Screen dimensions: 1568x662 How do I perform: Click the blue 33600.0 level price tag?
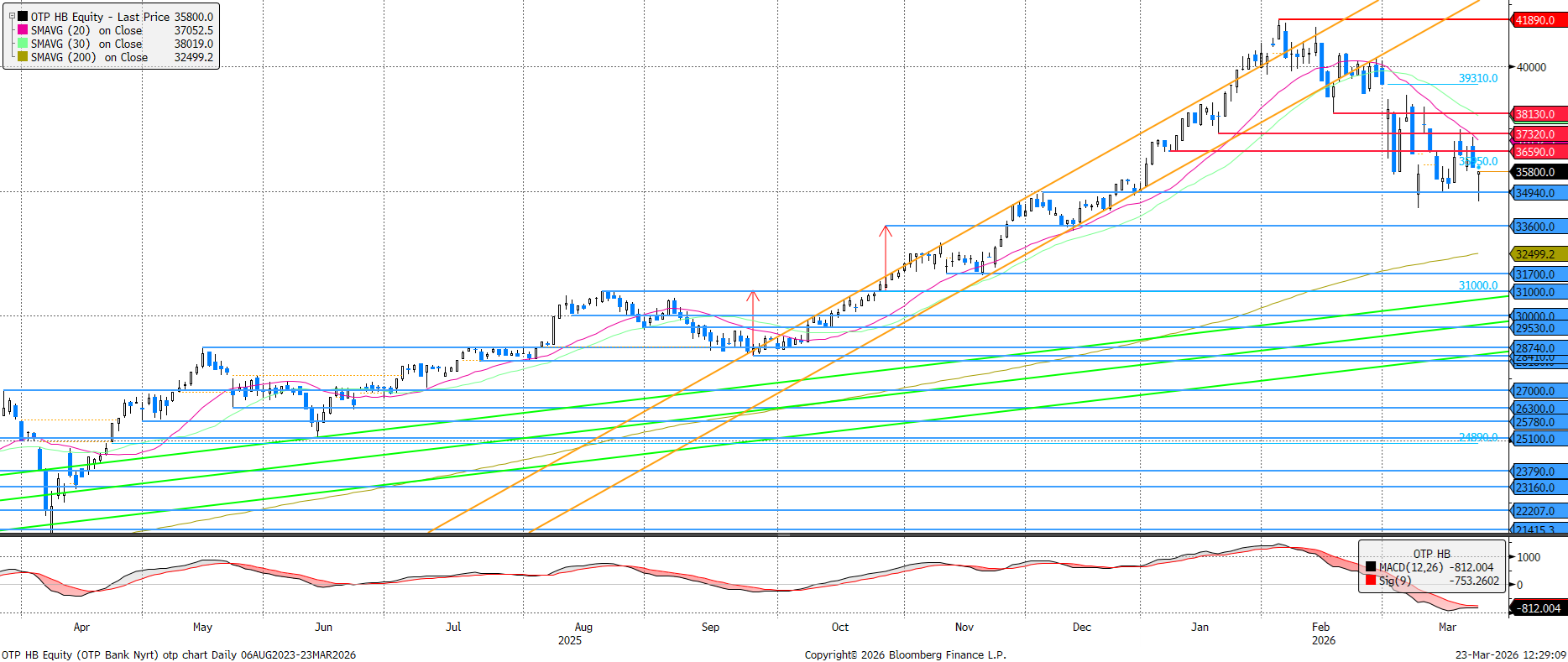coord(1535,227)
